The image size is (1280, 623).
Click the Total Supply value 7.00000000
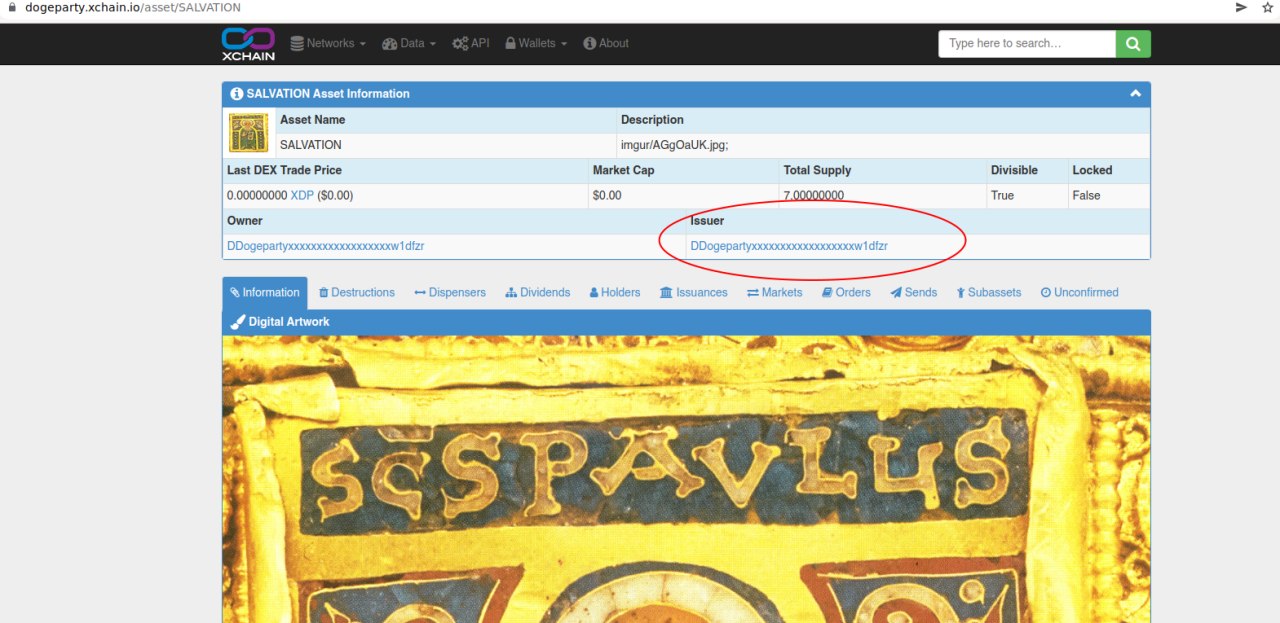[x=814, y=195]
